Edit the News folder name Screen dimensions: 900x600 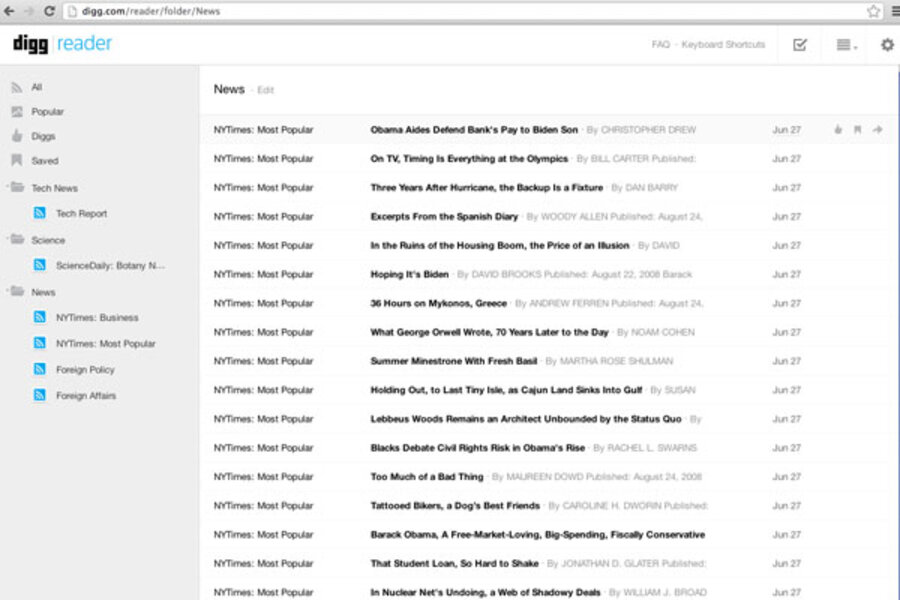tap(266, 89)
